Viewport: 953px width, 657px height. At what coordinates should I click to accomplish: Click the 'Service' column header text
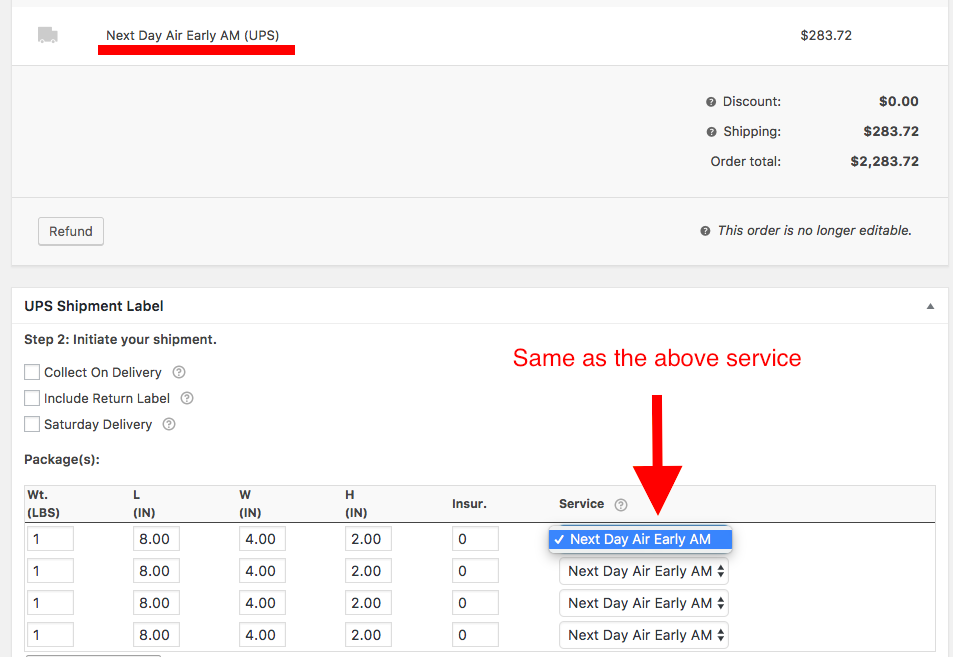(x=582, y=504)
